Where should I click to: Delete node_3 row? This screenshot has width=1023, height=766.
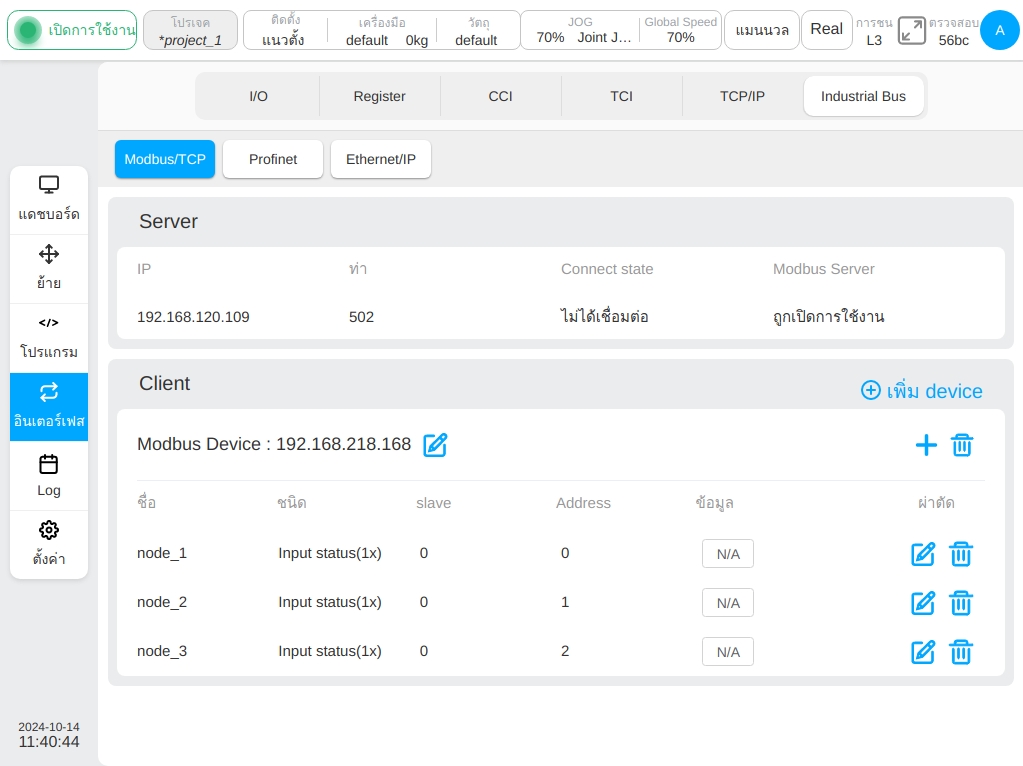coord(961,652)
